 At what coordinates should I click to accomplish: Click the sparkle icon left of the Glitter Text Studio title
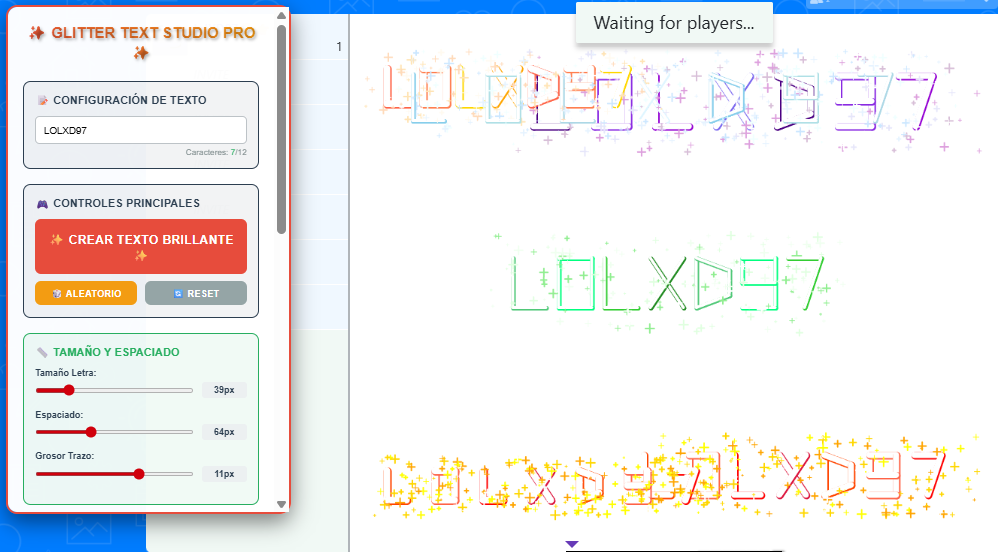(x=36, y=33)
